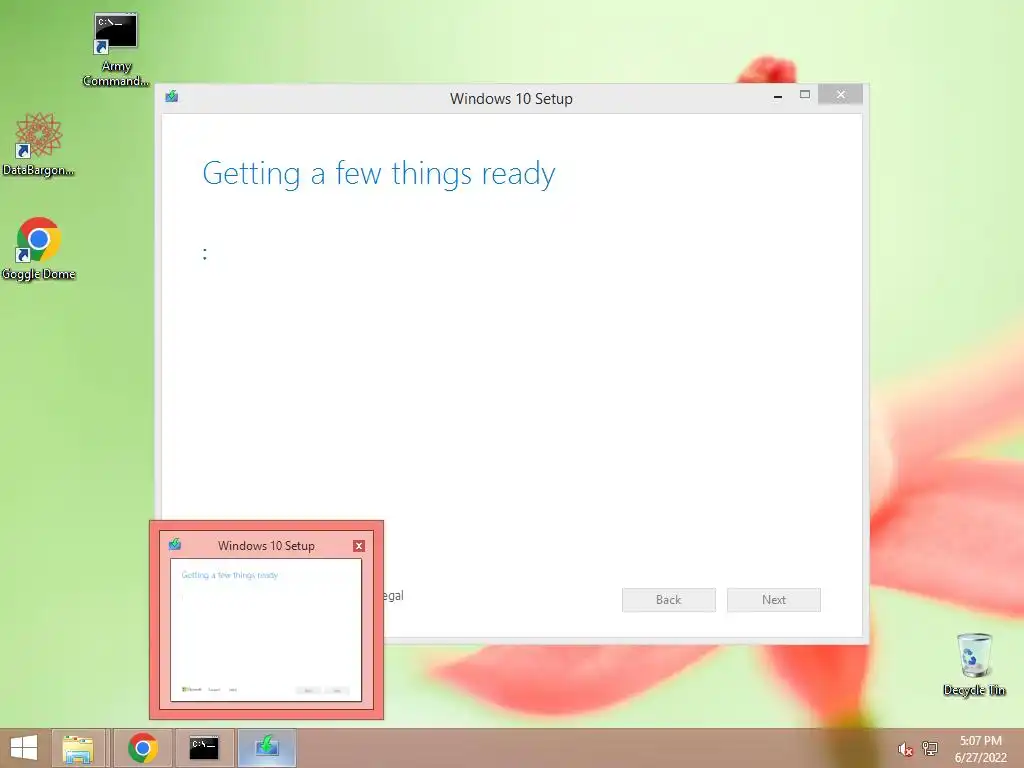This screenshot has width=1024, height=768.
Task: Click the 'Windows 10 Setup' title bar text
Action: coord(511,99)
